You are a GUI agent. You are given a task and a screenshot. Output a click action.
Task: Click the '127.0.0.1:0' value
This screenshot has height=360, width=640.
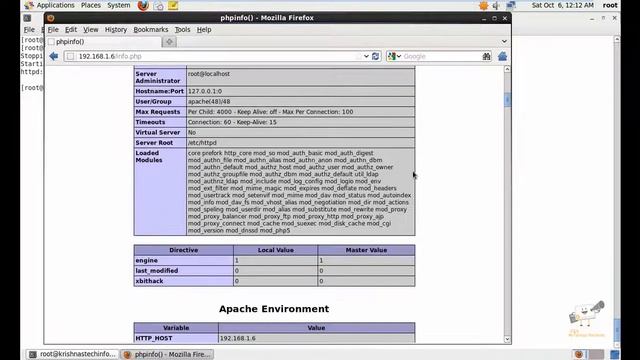(x=205, y=91)
